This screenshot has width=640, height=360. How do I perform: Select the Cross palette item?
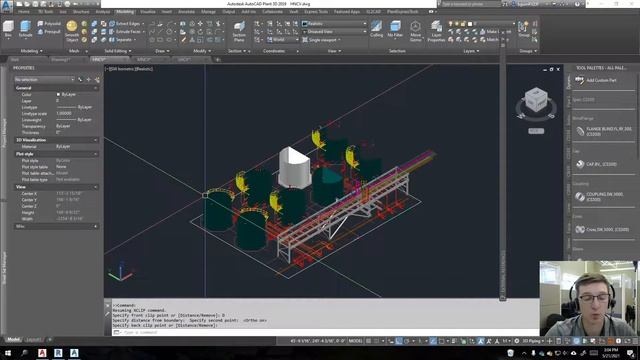pos(602,229)
